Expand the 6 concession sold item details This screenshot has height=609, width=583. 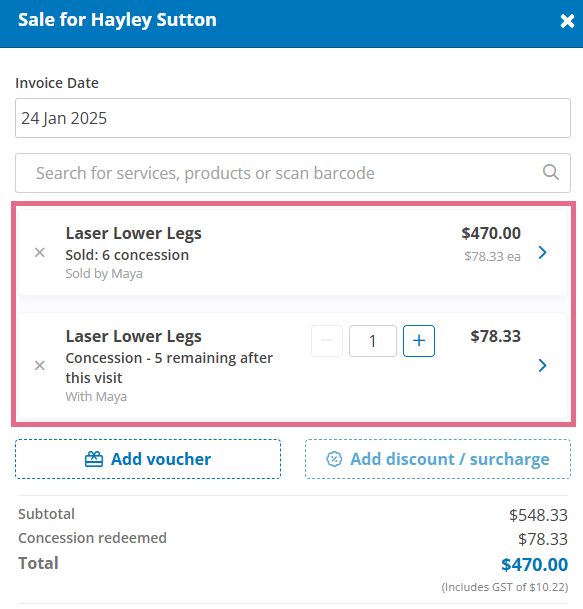(x=543, y=253)
